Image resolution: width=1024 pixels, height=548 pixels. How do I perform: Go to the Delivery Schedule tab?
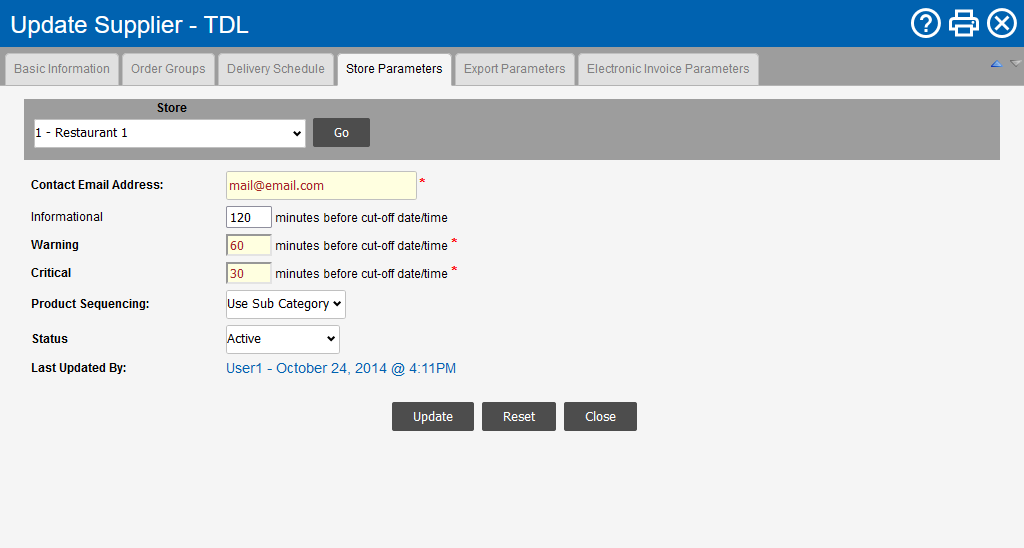tap(276, 69)
